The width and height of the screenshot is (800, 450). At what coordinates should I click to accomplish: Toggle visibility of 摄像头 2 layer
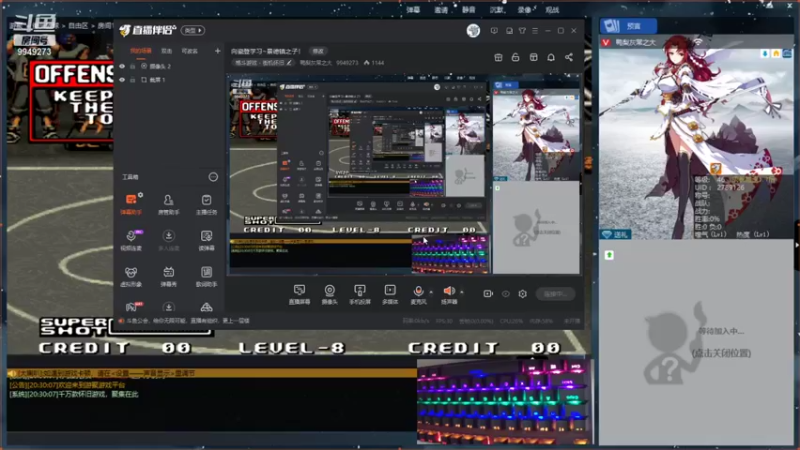point(122,66)
